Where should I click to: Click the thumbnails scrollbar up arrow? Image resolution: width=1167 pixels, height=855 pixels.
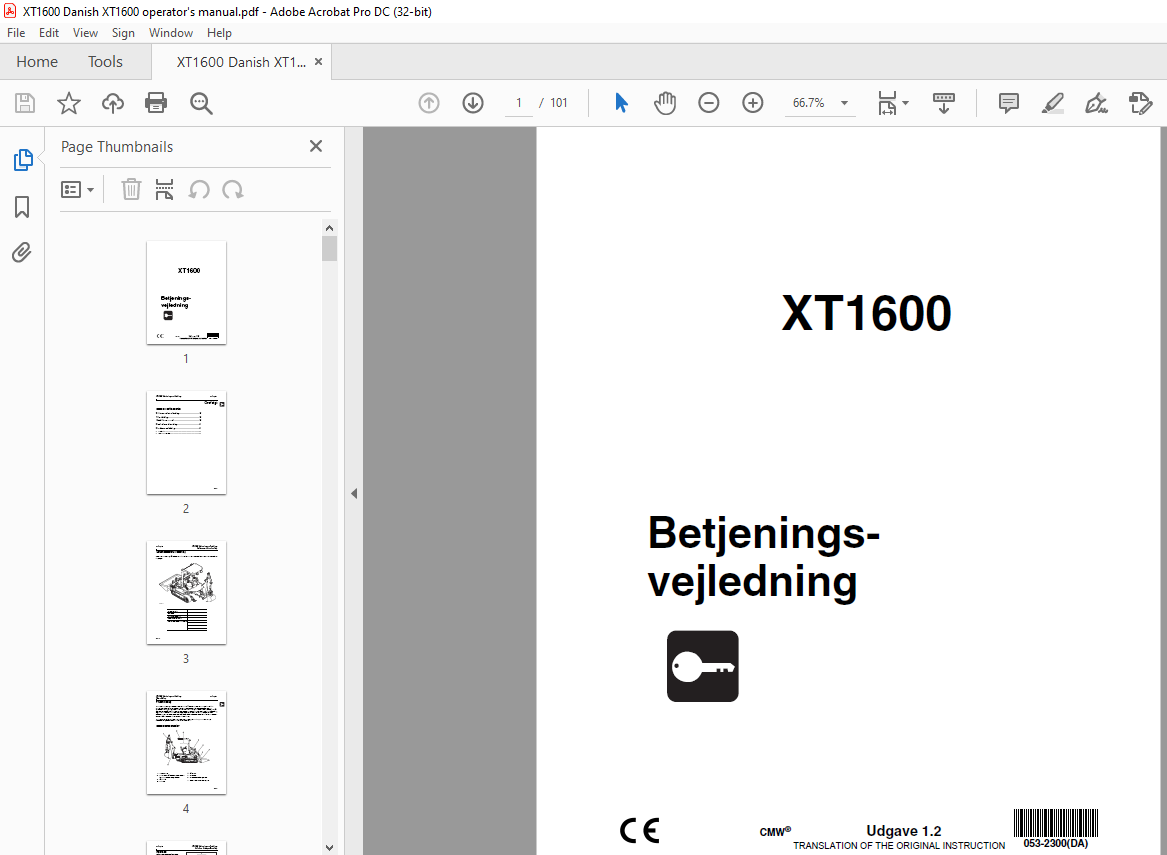(330, 228)
